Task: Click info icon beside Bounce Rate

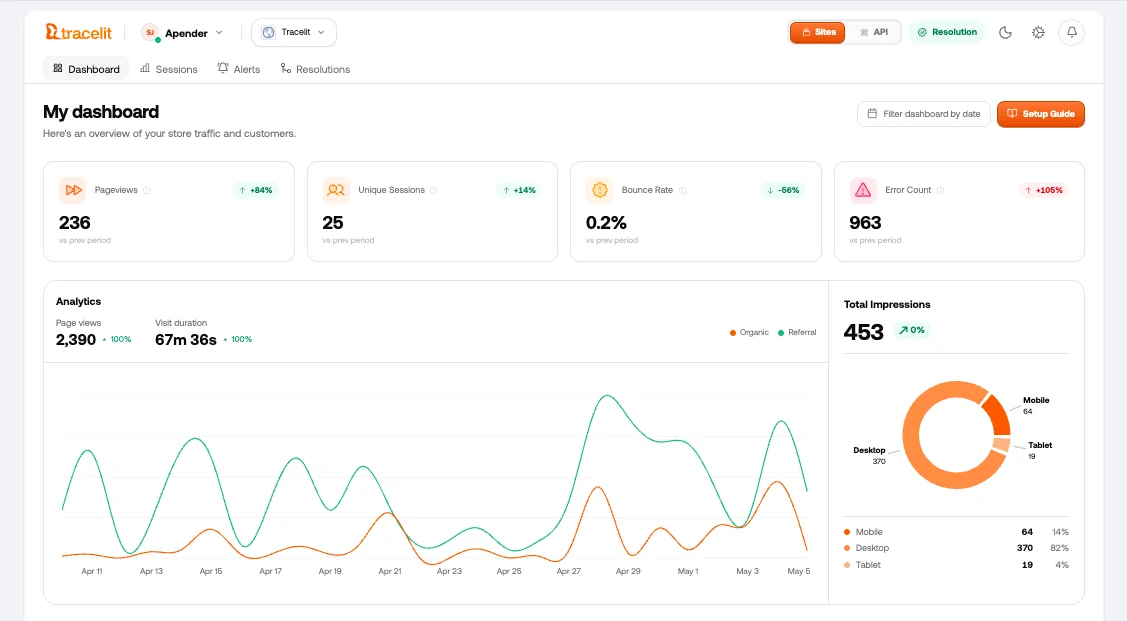Action: coord(682,190)
